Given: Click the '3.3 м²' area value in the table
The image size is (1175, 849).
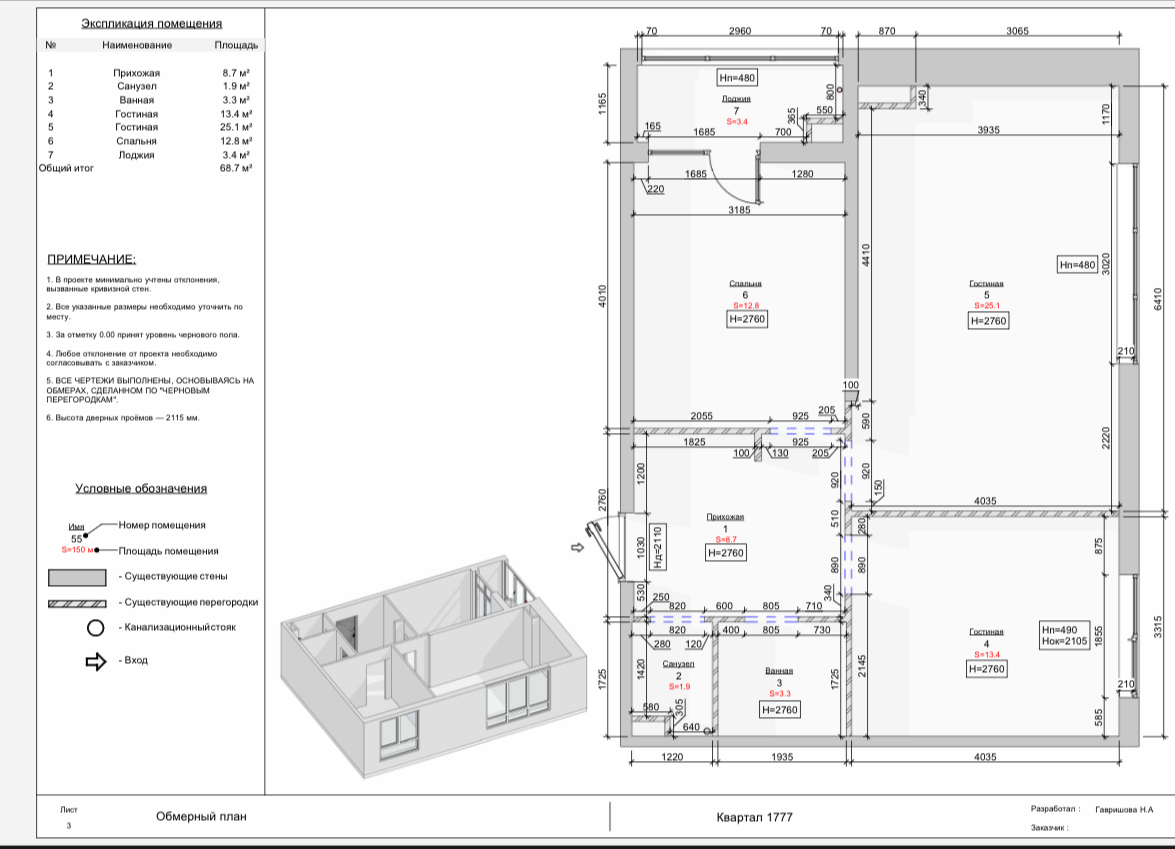Looking at the screenshot, I should point(236,100).
